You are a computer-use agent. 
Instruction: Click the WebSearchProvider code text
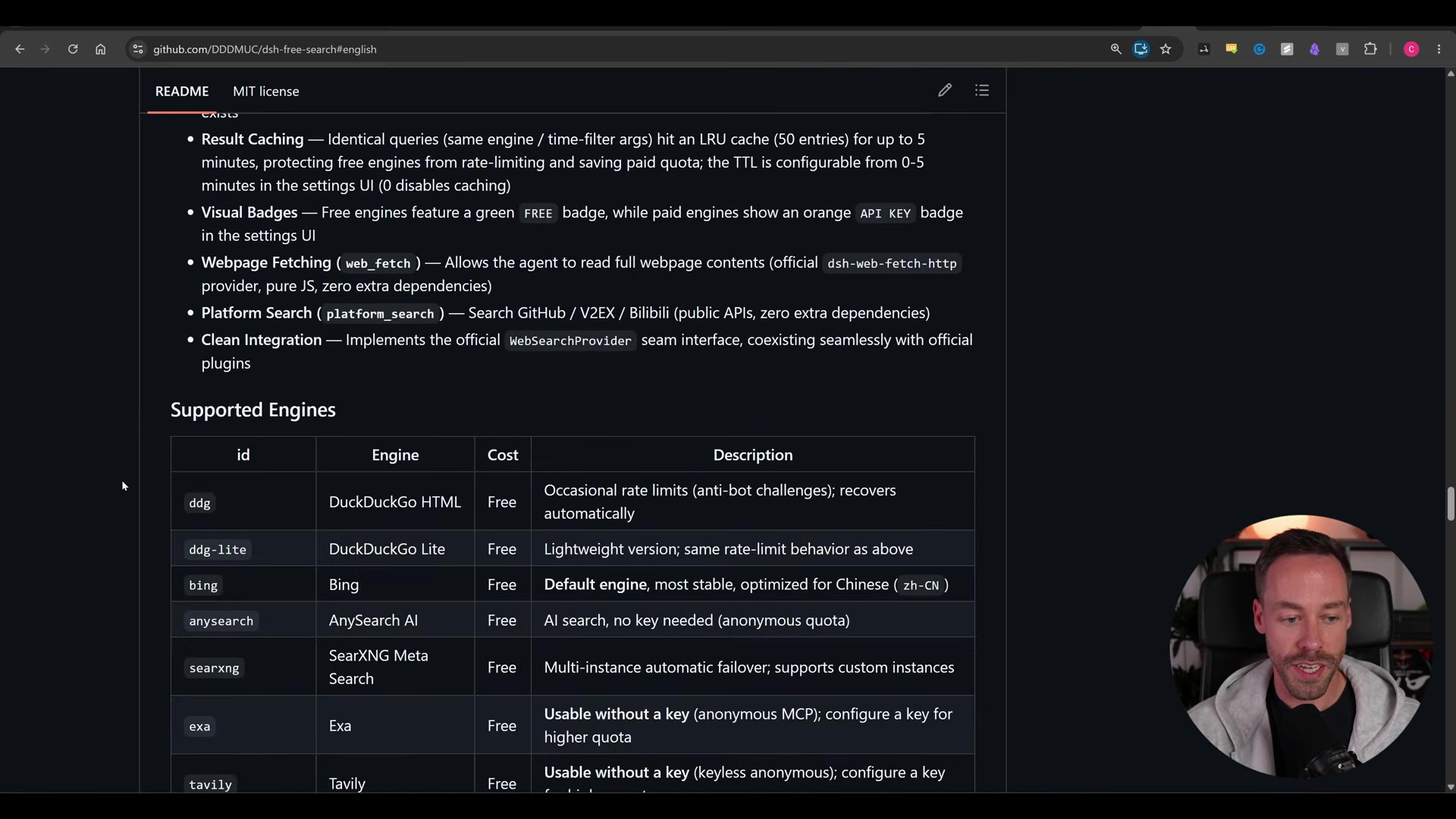click(x=570, y=340)
